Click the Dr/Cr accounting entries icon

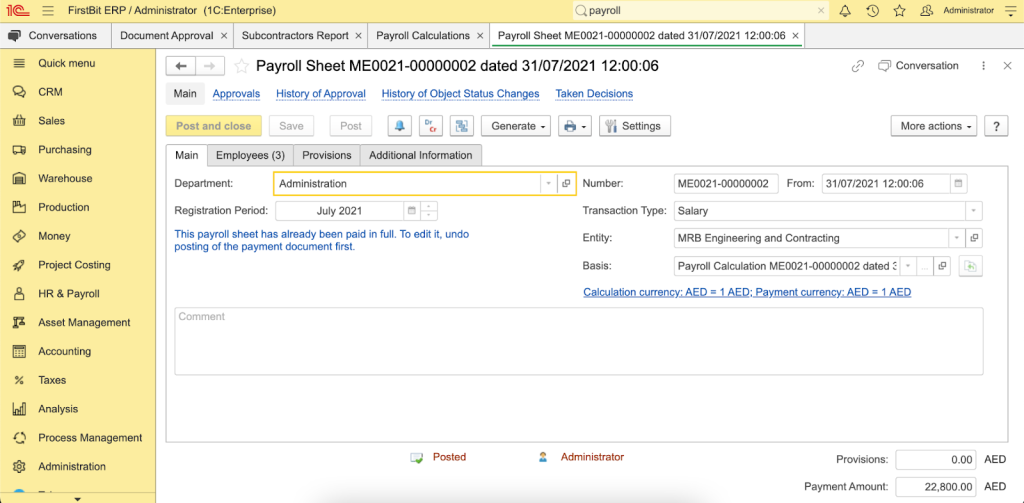(431, 126)
